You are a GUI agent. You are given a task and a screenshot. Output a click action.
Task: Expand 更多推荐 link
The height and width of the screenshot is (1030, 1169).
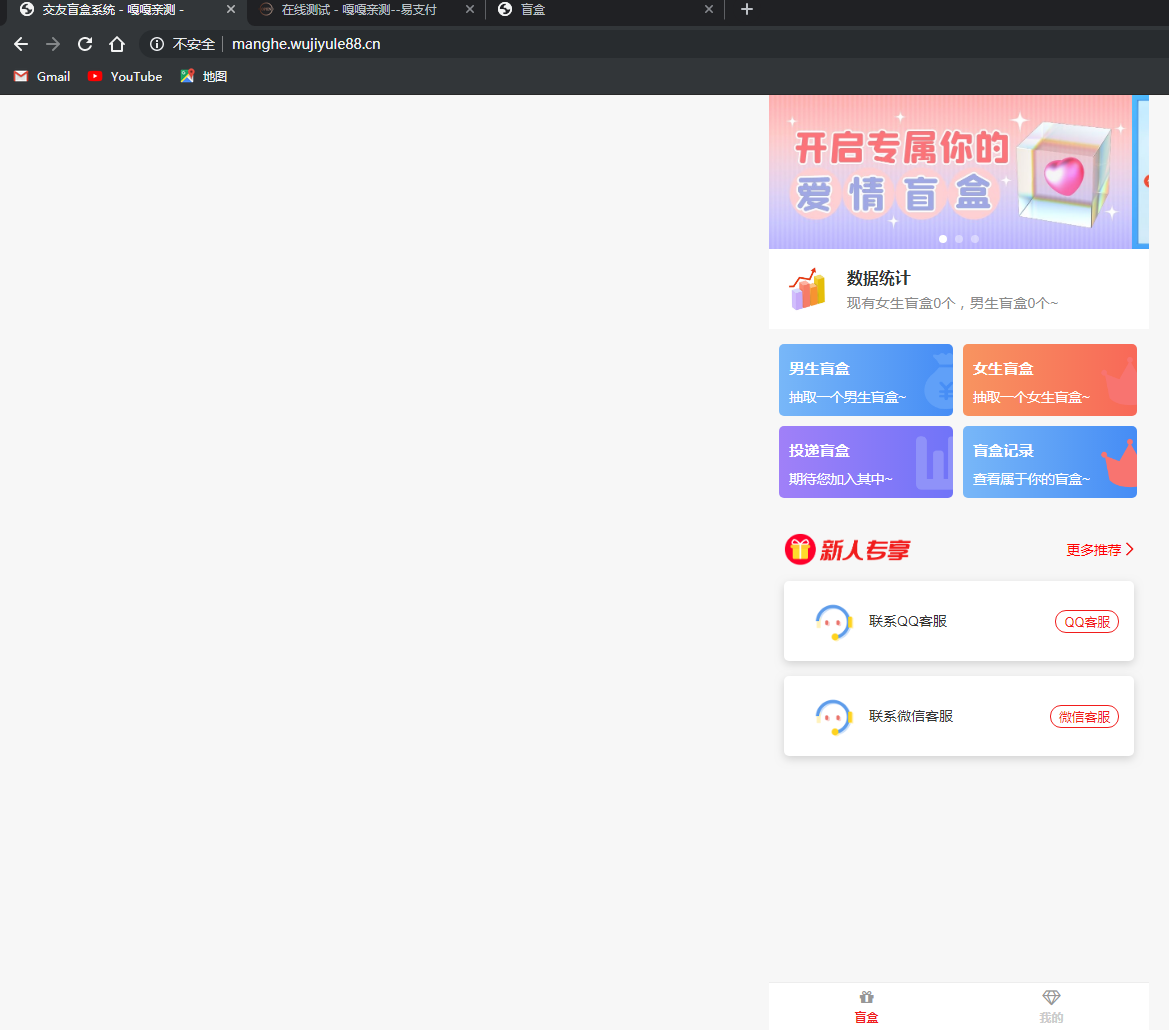click(1099, 550)
